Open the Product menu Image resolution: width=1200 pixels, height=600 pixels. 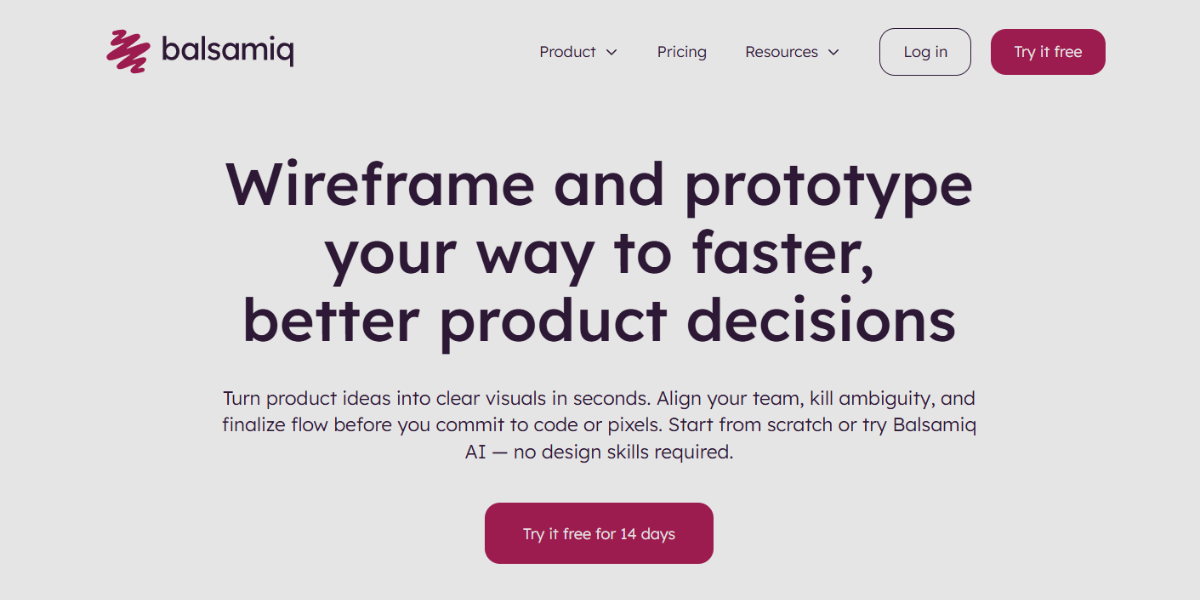pos(567,52)
